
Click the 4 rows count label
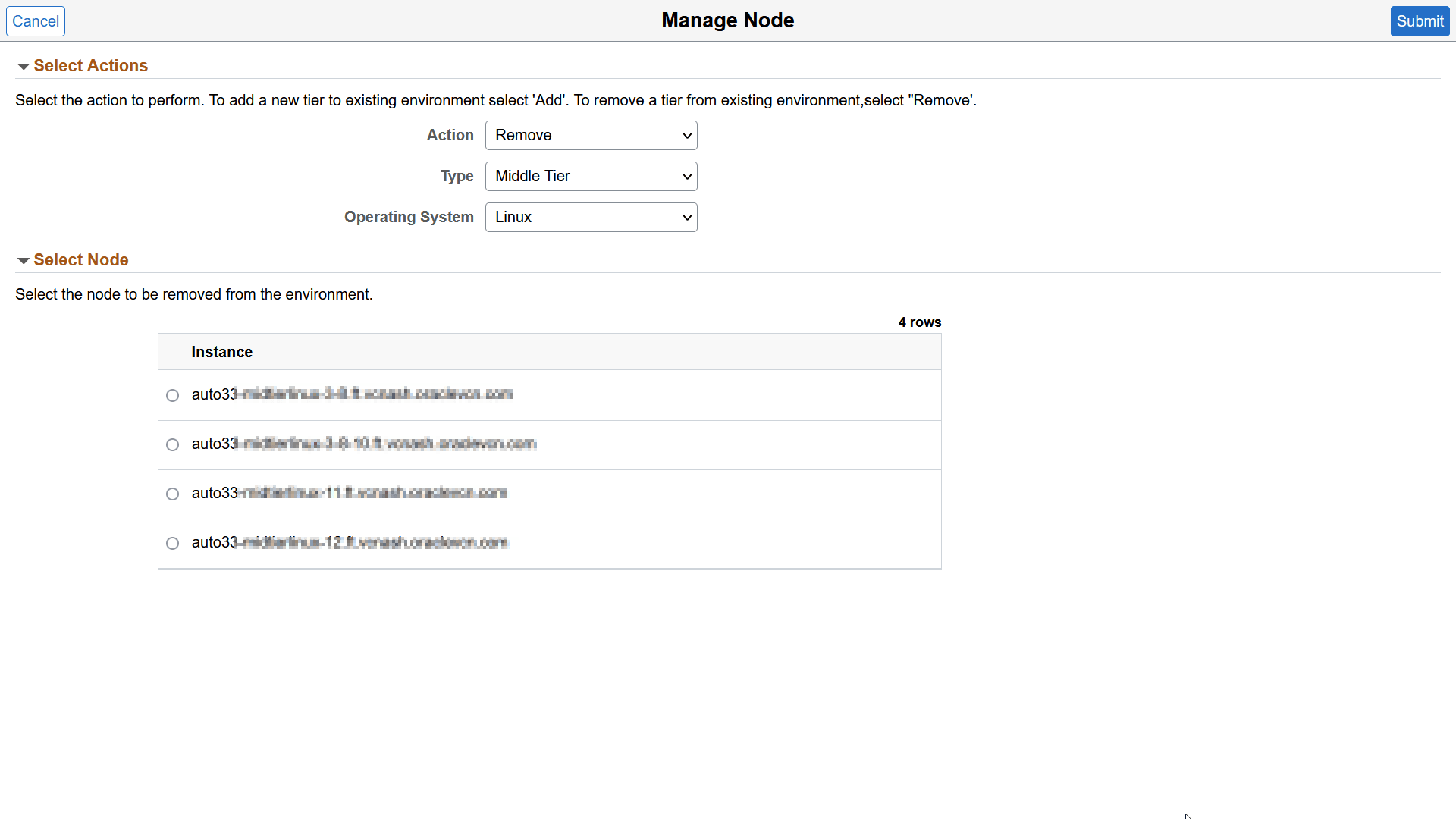[x=919, y=322]
